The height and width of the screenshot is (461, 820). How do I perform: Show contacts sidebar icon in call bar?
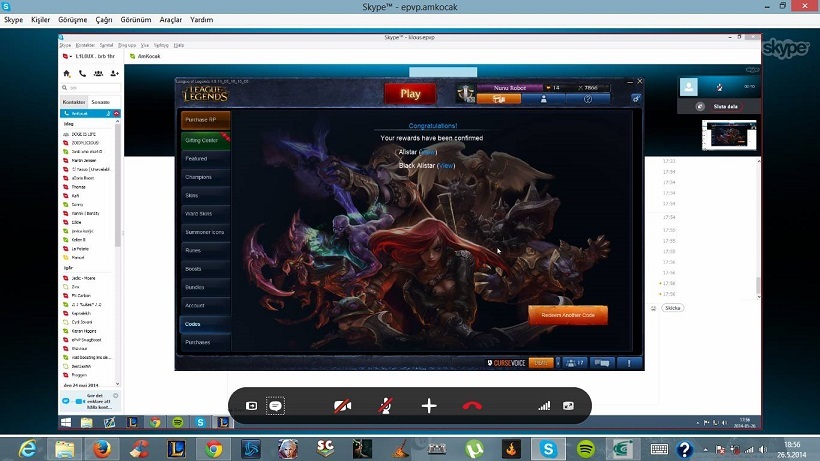[252, 406]
